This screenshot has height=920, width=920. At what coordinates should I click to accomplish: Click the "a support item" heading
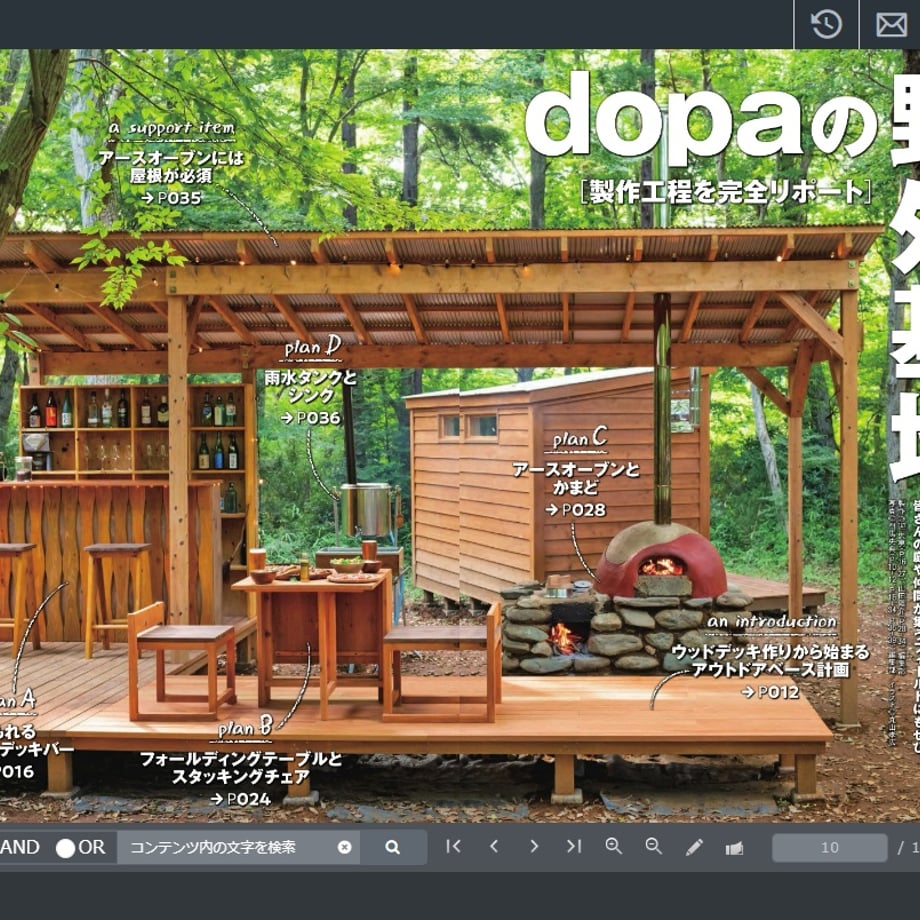pyautogui.click(x=171, y=128)
